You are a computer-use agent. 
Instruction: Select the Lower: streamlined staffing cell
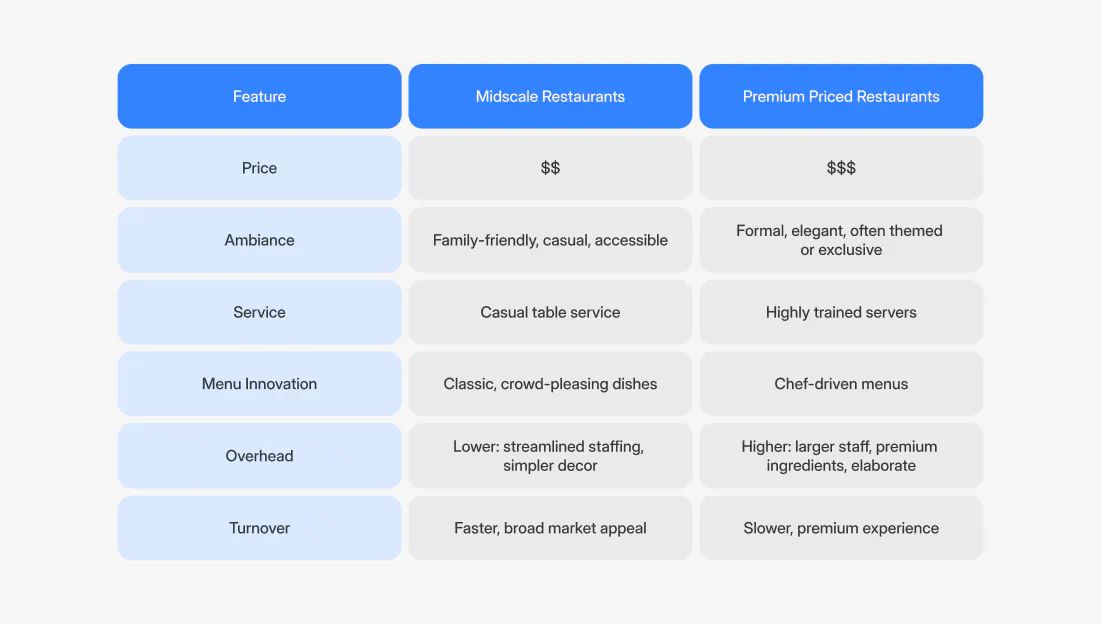[x=550, y=456]
